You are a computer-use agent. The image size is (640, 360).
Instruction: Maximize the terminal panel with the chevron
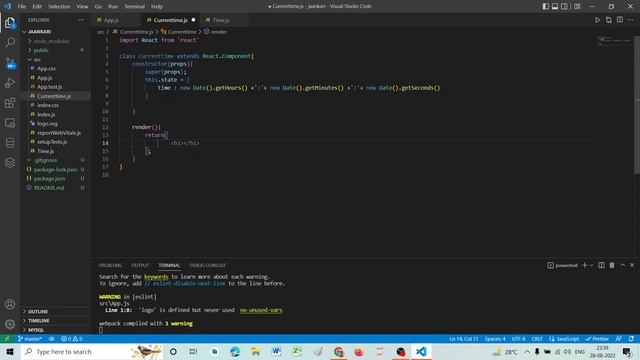tap(623, 265)
